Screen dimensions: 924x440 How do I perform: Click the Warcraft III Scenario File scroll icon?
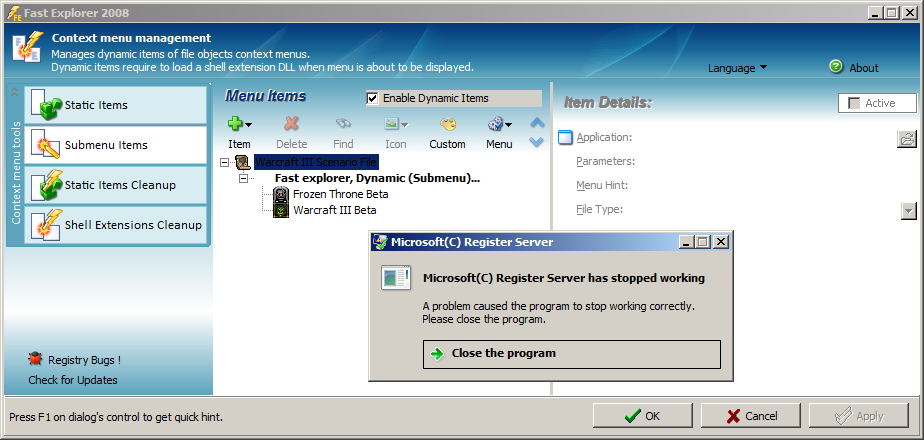[242, 161]
